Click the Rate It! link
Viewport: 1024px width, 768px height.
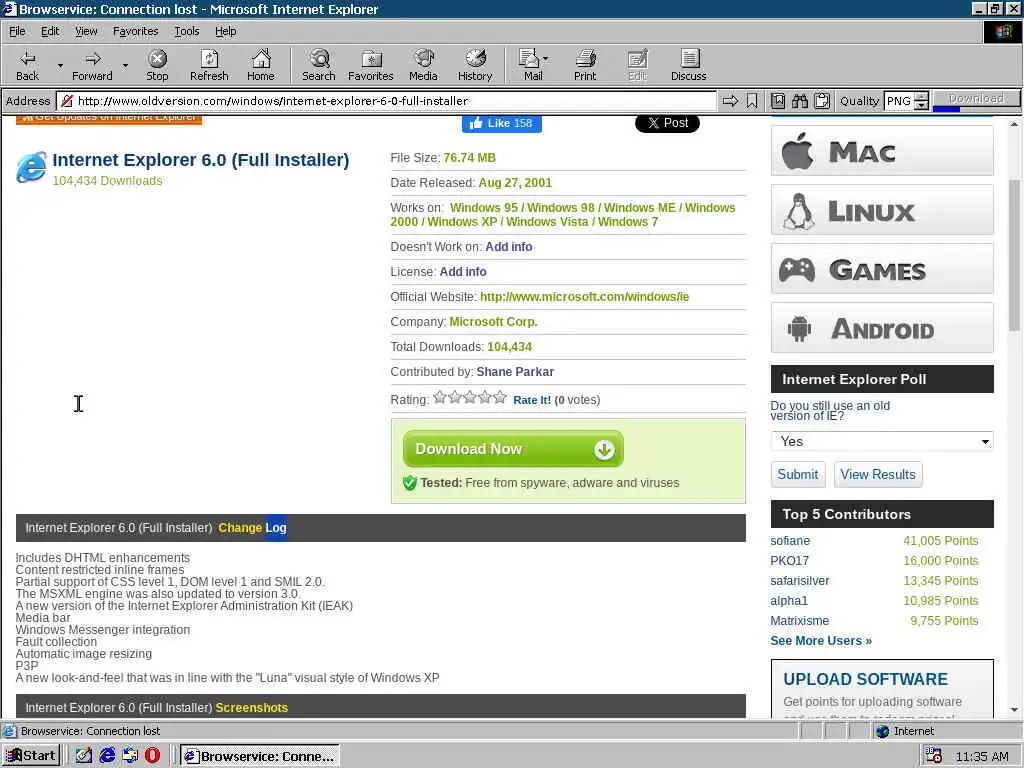pos(532,400)
